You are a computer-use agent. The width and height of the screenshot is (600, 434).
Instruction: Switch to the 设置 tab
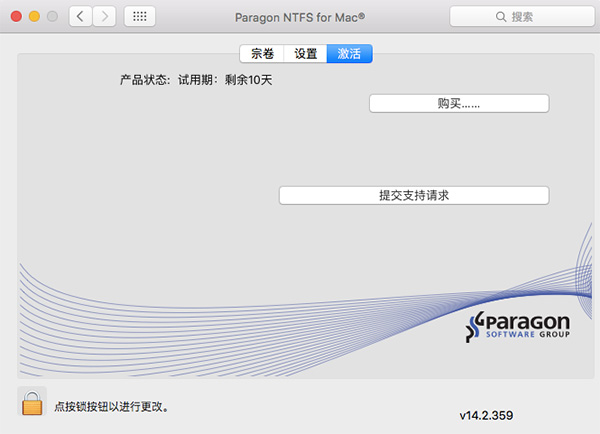click(305, 54)
